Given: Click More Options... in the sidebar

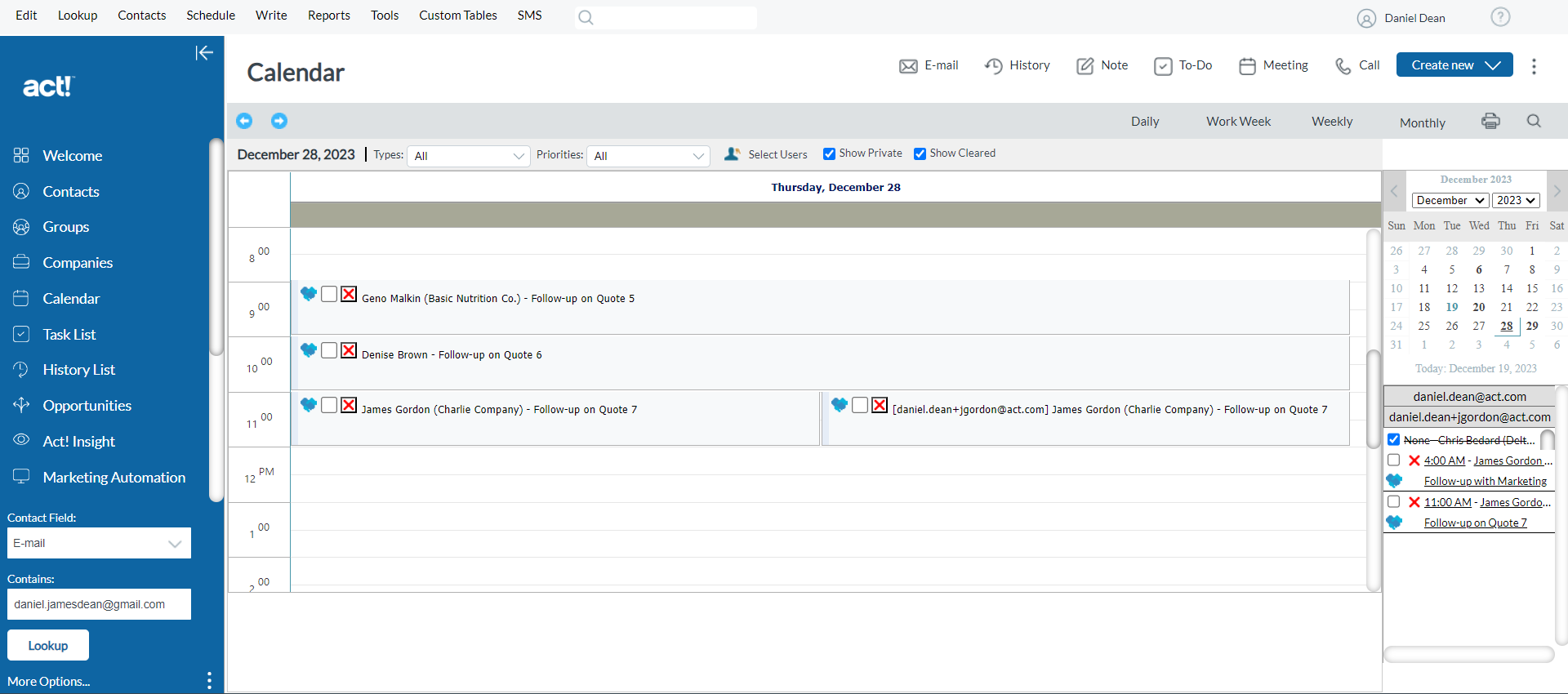Looking at the screenshot, I should (48, 681).
